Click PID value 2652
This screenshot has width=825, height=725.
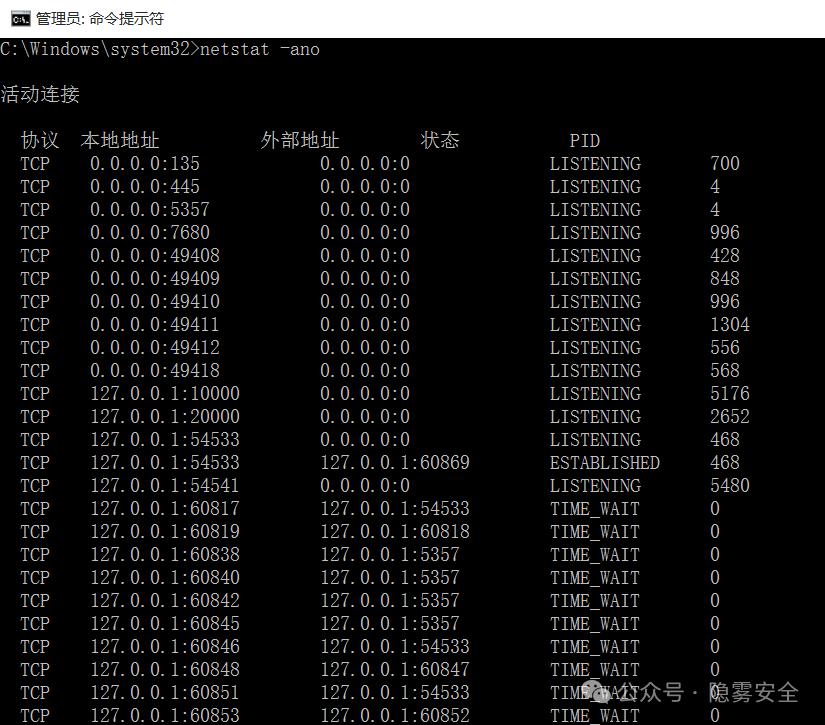click(730, 417)
